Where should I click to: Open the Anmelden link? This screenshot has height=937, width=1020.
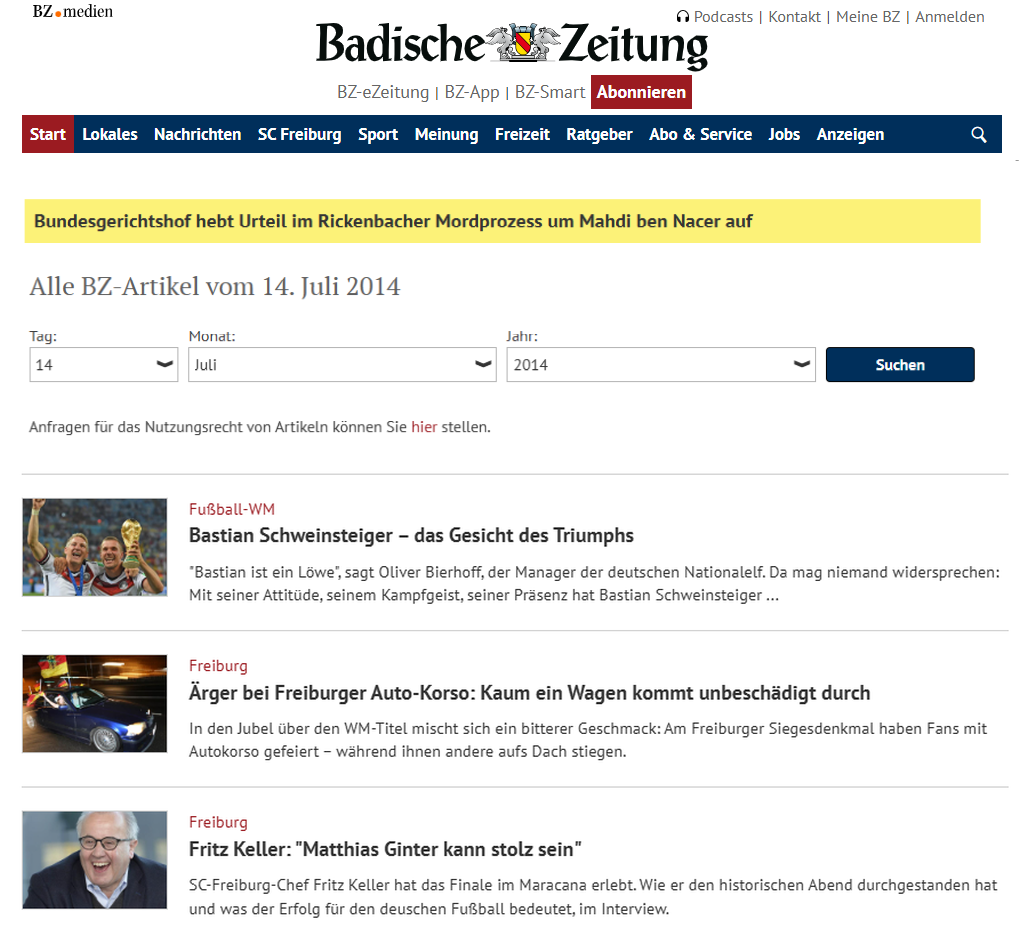949,16
